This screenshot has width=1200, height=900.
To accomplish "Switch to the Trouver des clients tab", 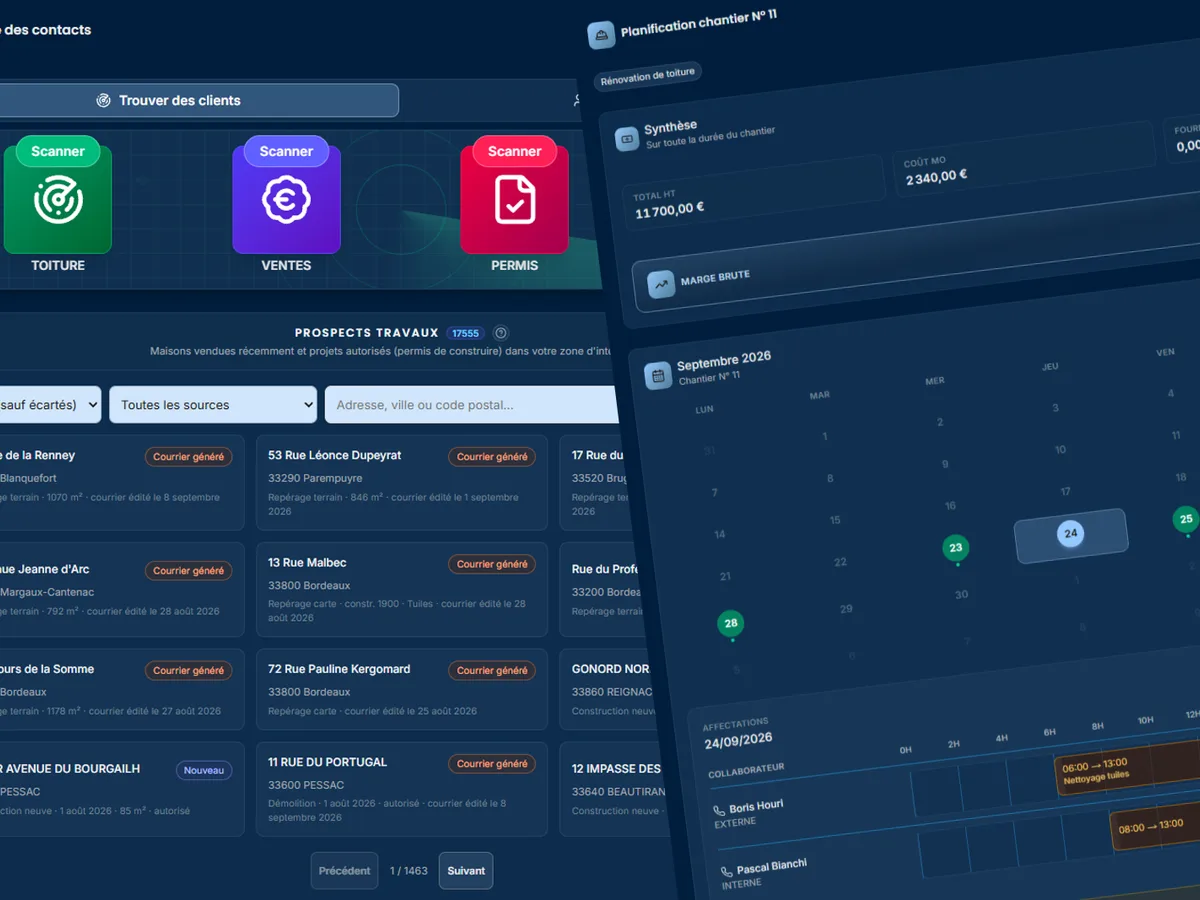I will click(x=199, y=100).
